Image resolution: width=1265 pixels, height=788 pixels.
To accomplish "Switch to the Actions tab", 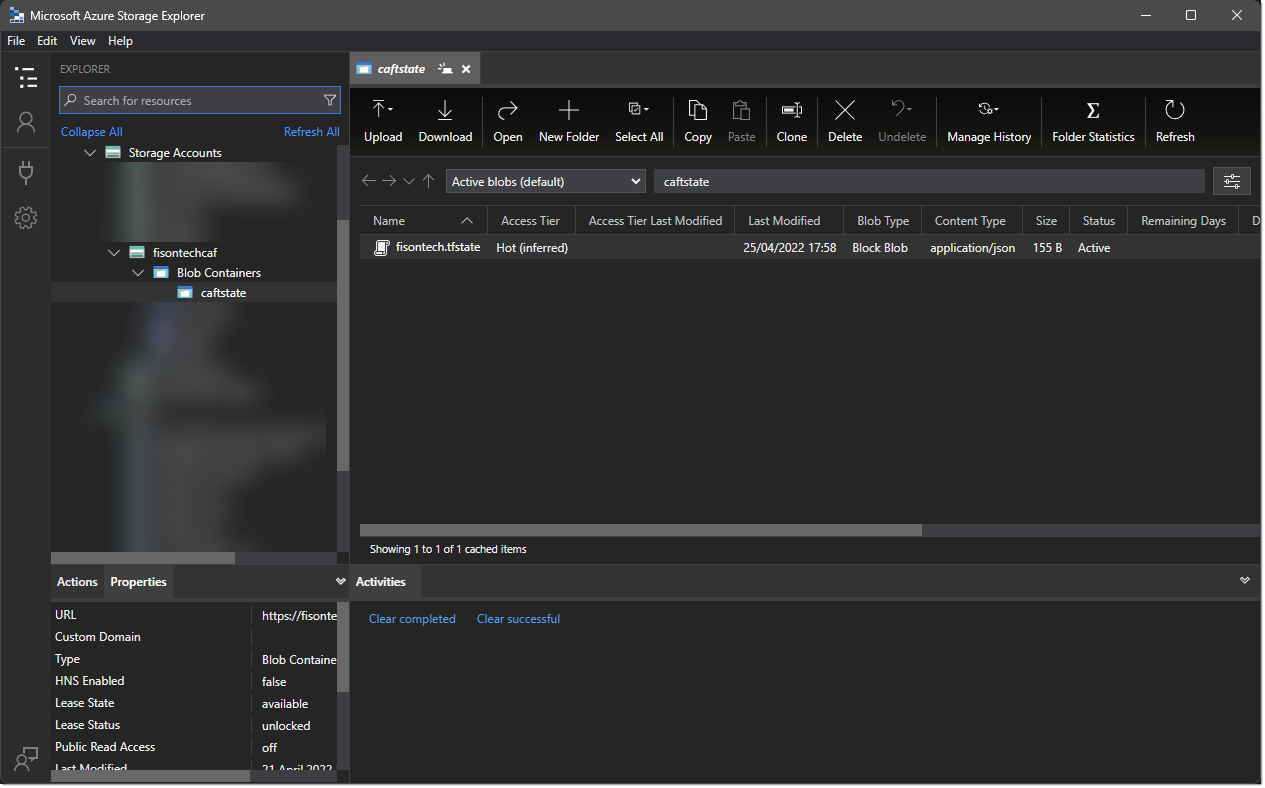I will point(77,582).
